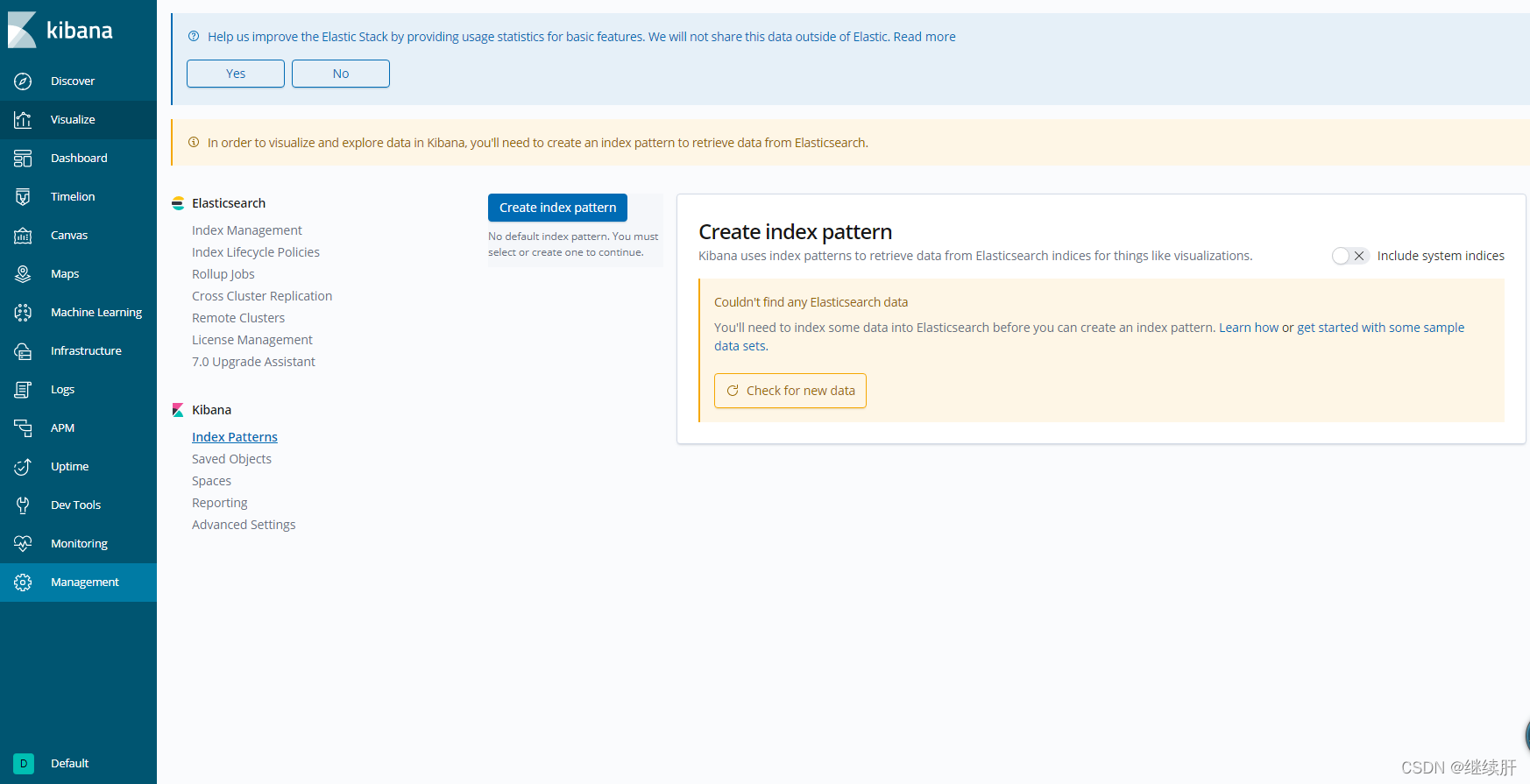The image size is (1530, 784).
Task: Open the Monitoring menu label
Action: [x=79, y=544]
